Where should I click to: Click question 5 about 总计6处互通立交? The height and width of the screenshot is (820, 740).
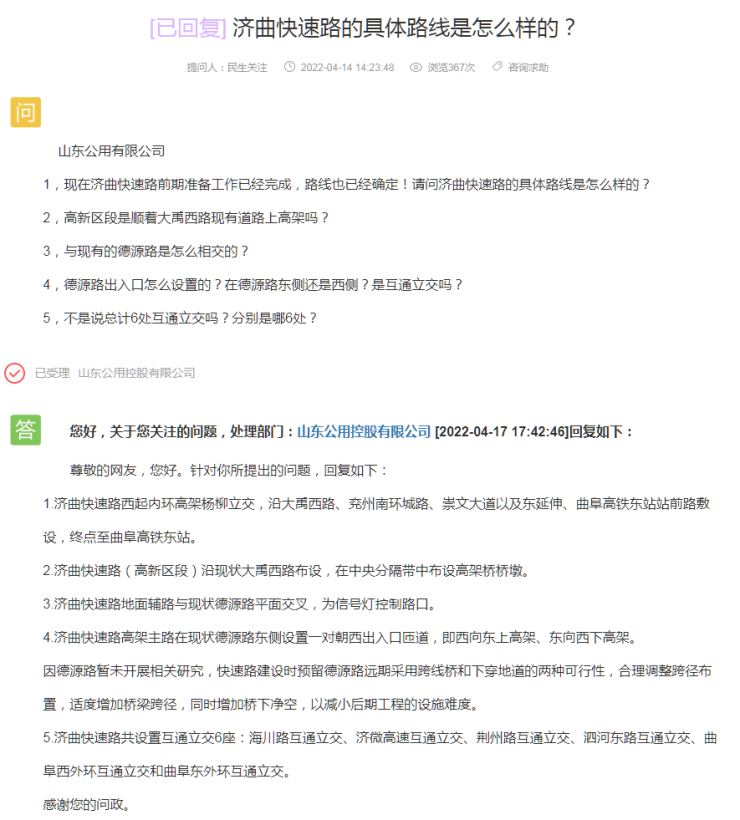coord(180,318)
